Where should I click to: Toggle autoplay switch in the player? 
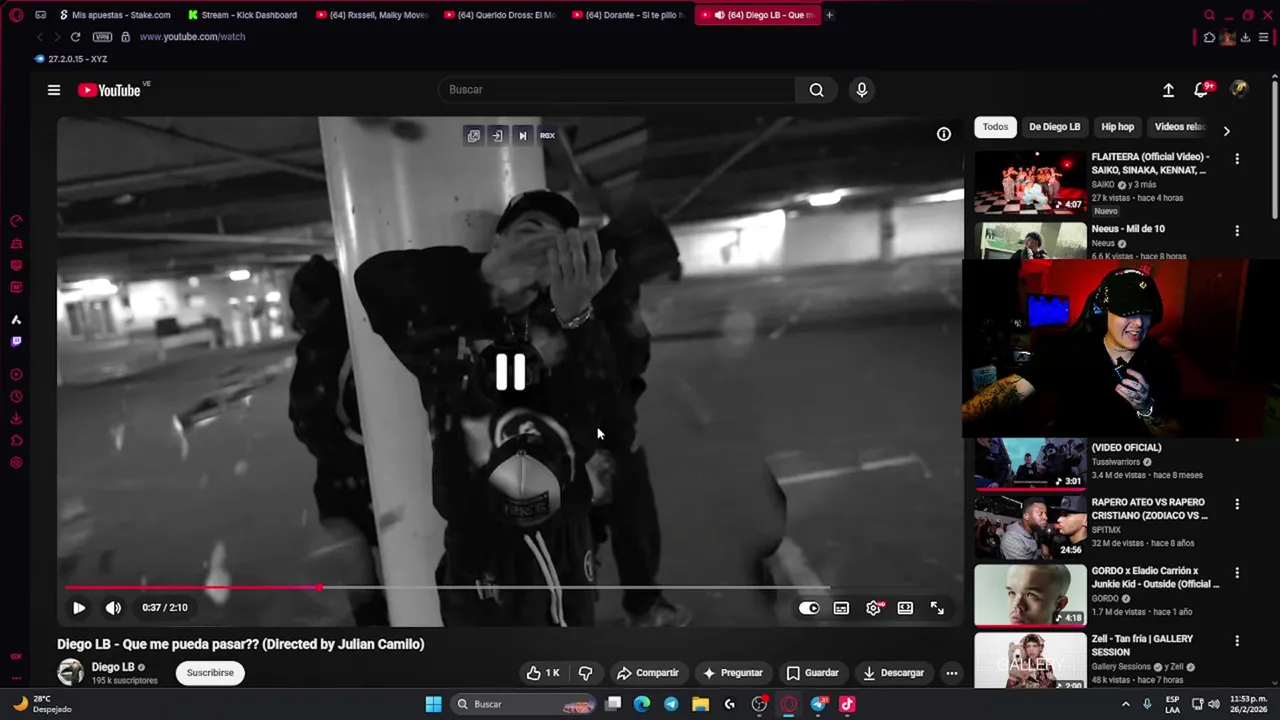point(809,608)
